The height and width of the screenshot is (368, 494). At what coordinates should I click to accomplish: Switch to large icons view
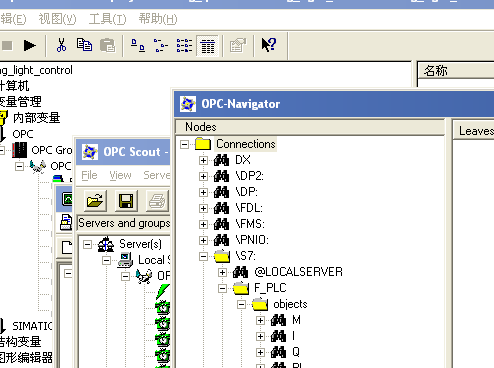pos(138,45)
